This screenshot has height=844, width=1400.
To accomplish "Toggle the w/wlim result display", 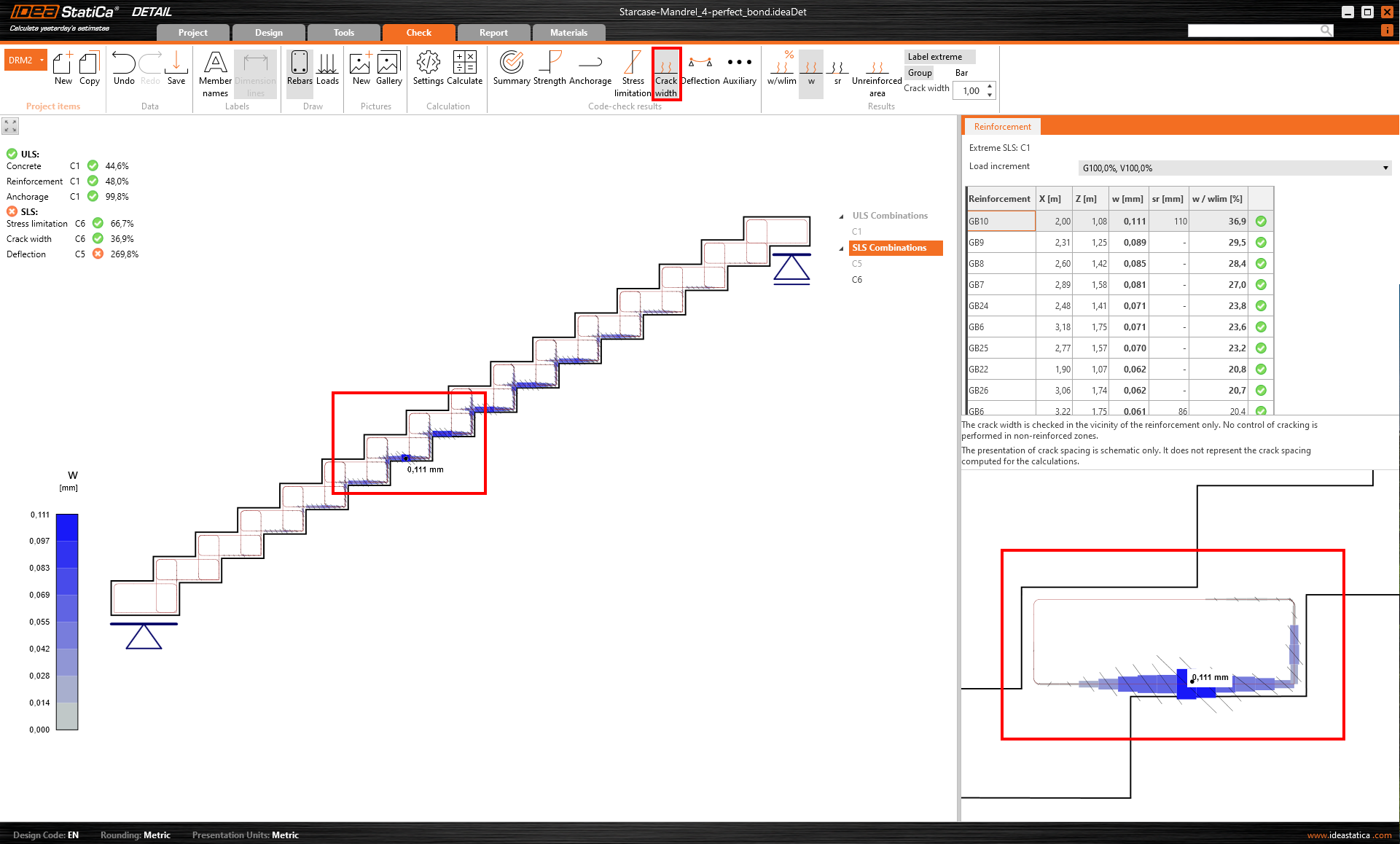I will 782,69.
